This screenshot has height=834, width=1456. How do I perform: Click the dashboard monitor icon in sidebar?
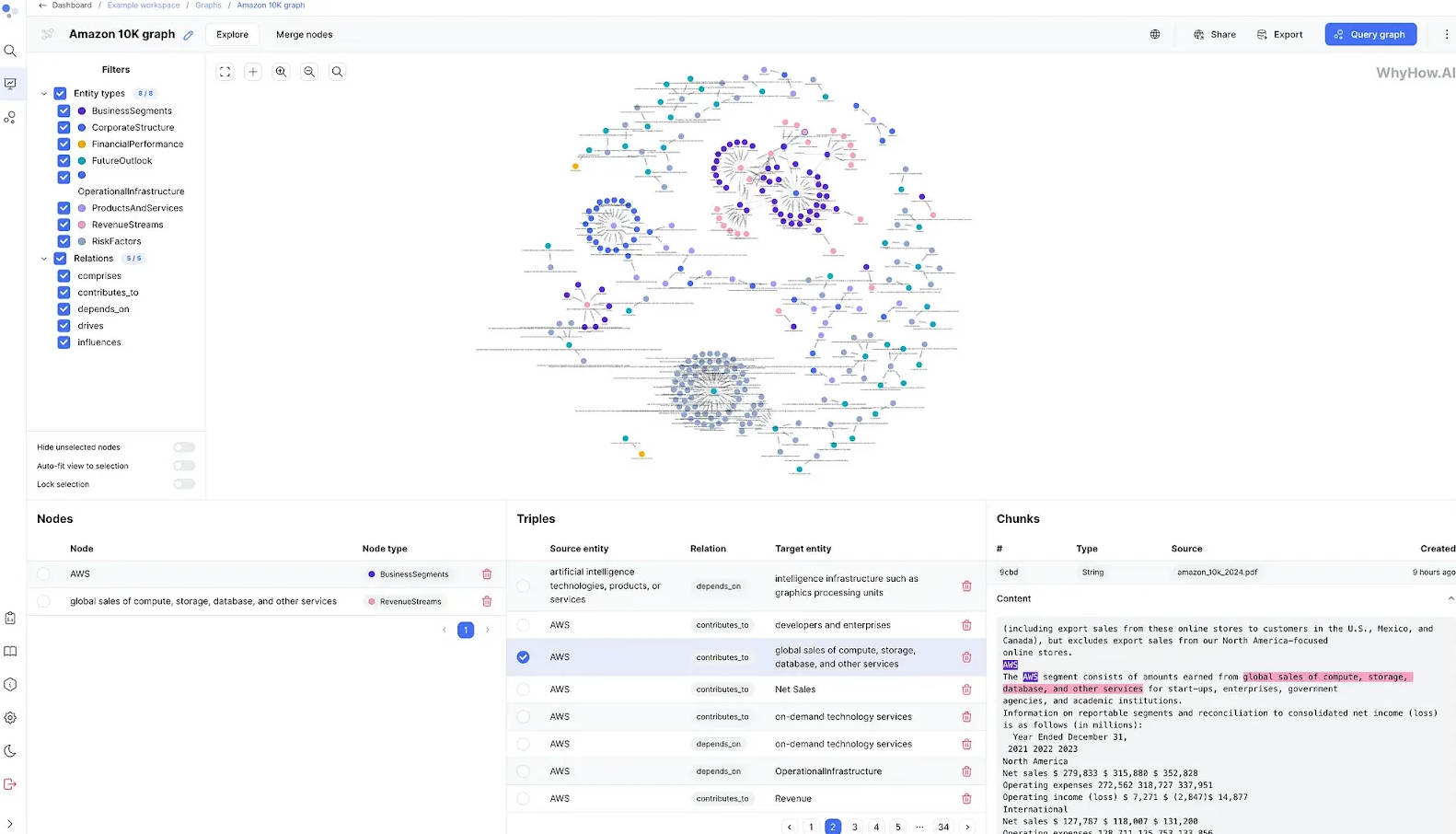point(10,84)
